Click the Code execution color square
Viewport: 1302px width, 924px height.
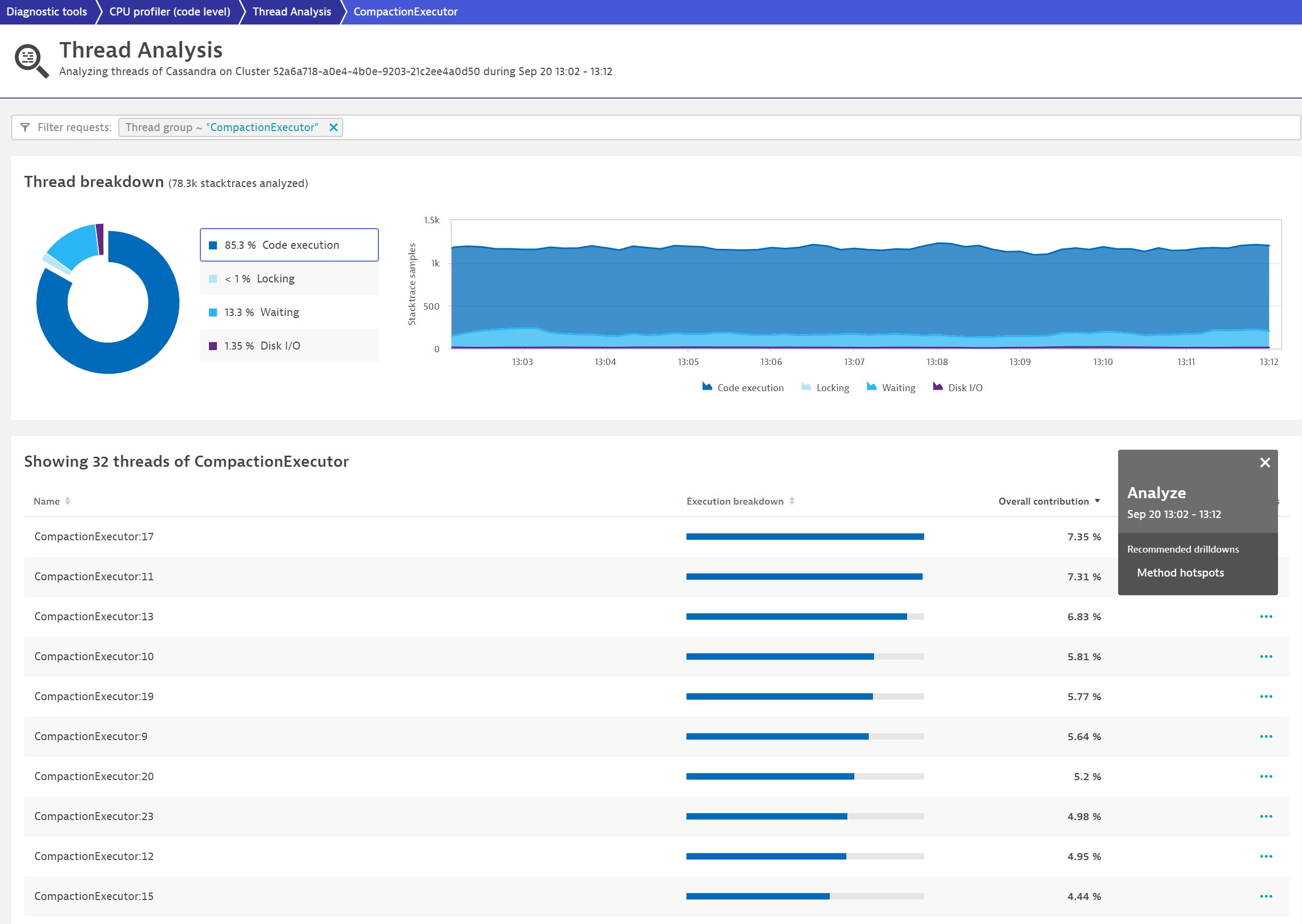point(213,245)
